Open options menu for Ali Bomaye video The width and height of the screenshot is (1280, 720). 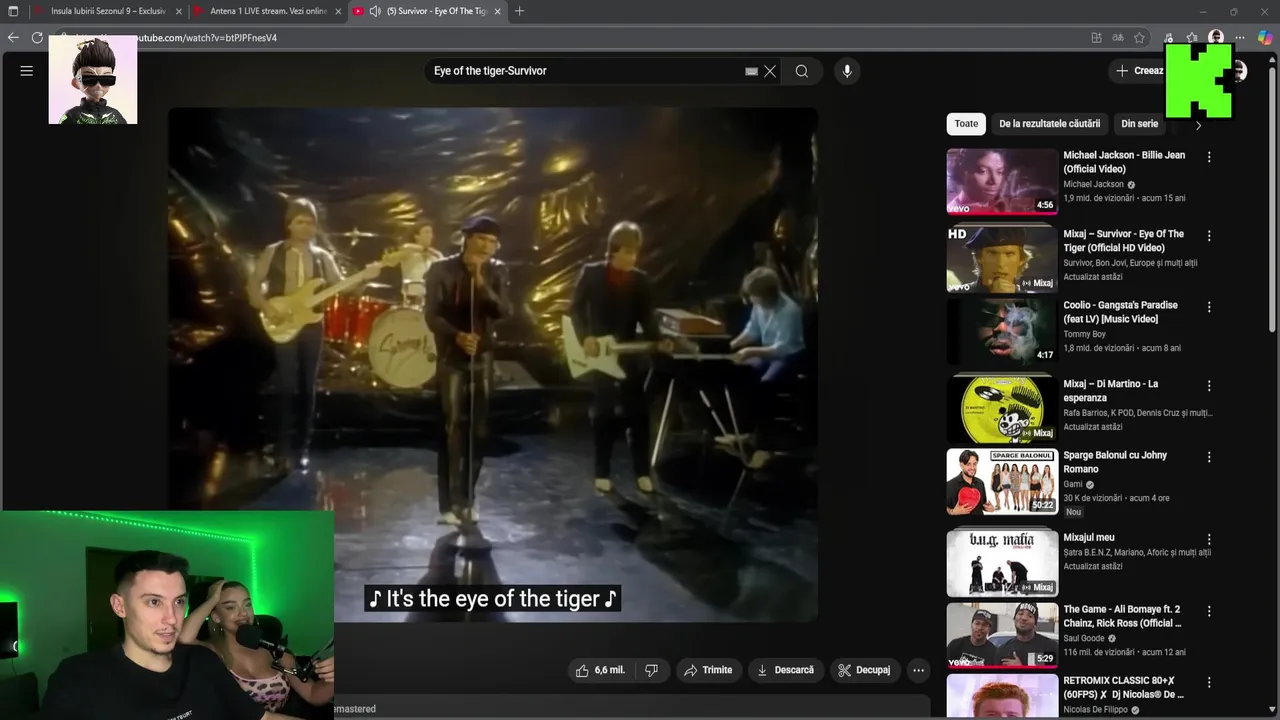pos(1209,610)
